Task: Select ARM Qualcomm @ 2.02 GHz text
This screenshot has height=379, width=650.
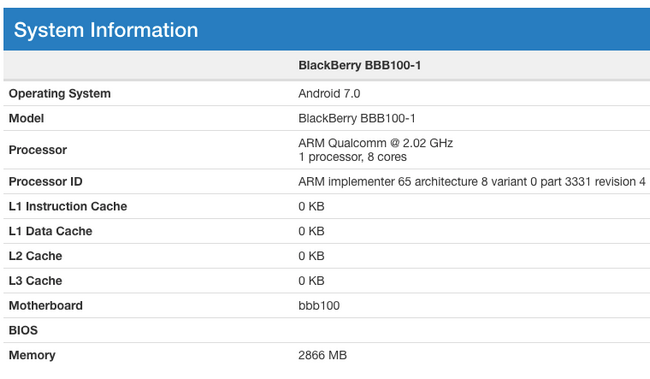Action: click(x=376, y=143)
